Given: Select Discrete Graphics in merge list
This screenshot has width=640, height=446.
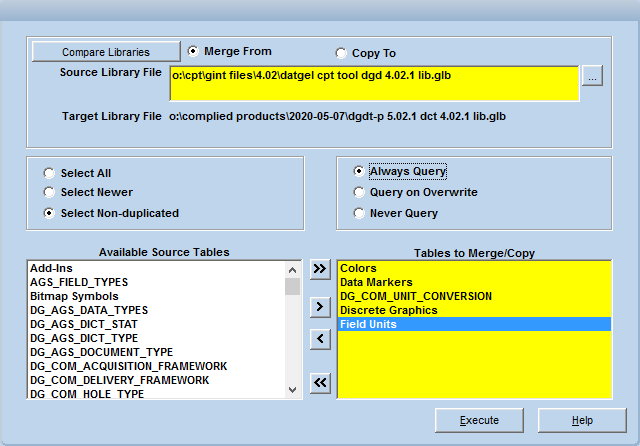Looking at the screenshot, I should (x=389, y=310).
